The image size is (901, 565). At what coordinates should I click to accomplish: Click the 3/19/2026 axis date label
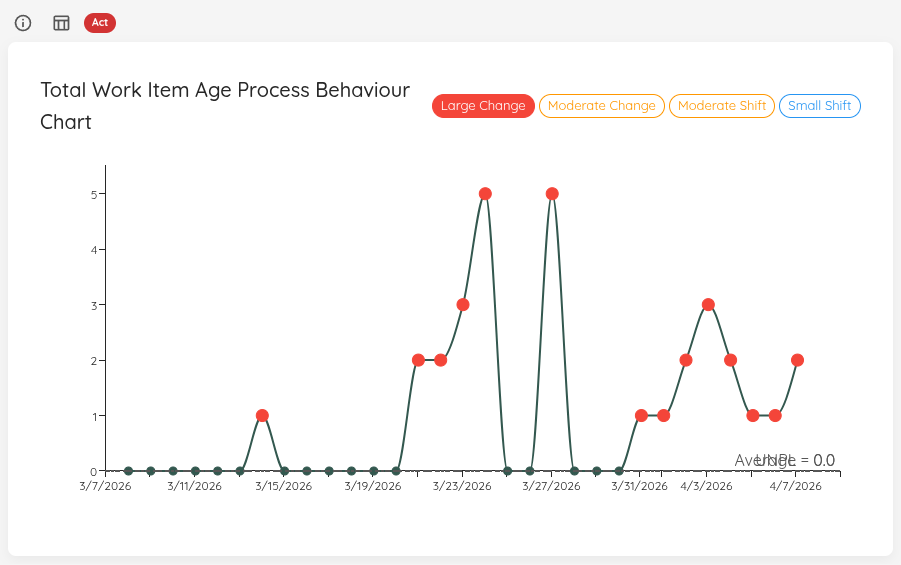[x=373, y=486]
